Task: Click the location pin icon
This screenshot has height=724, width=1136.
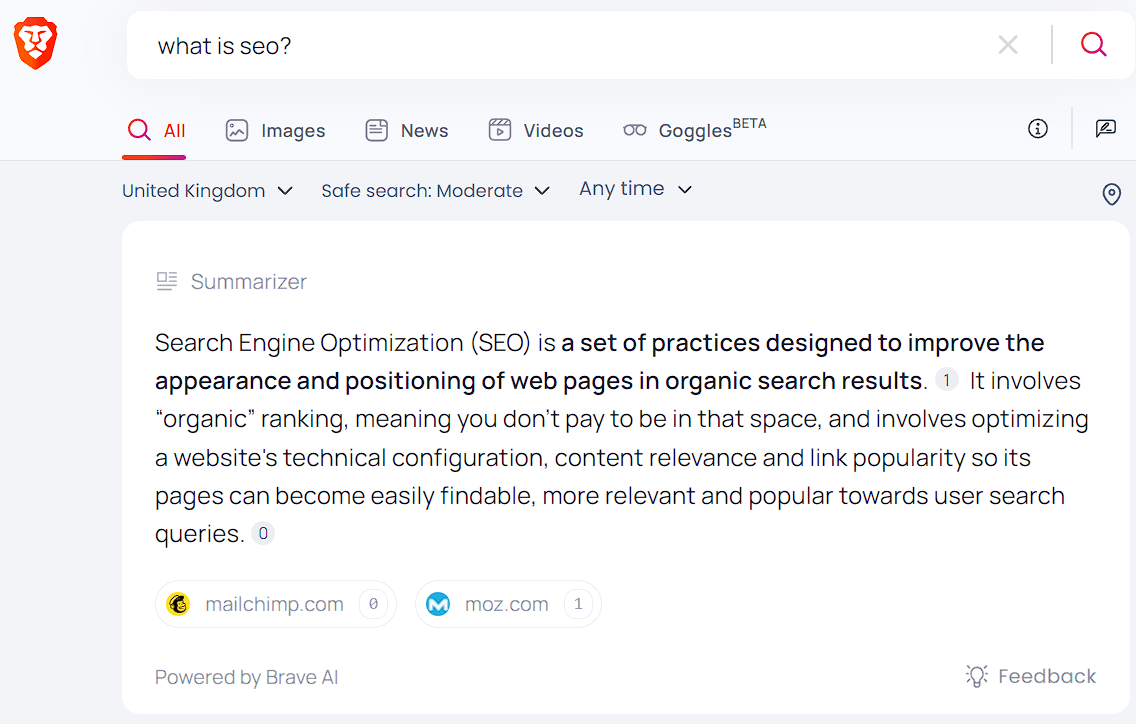Action: (x=1111, y=194)
